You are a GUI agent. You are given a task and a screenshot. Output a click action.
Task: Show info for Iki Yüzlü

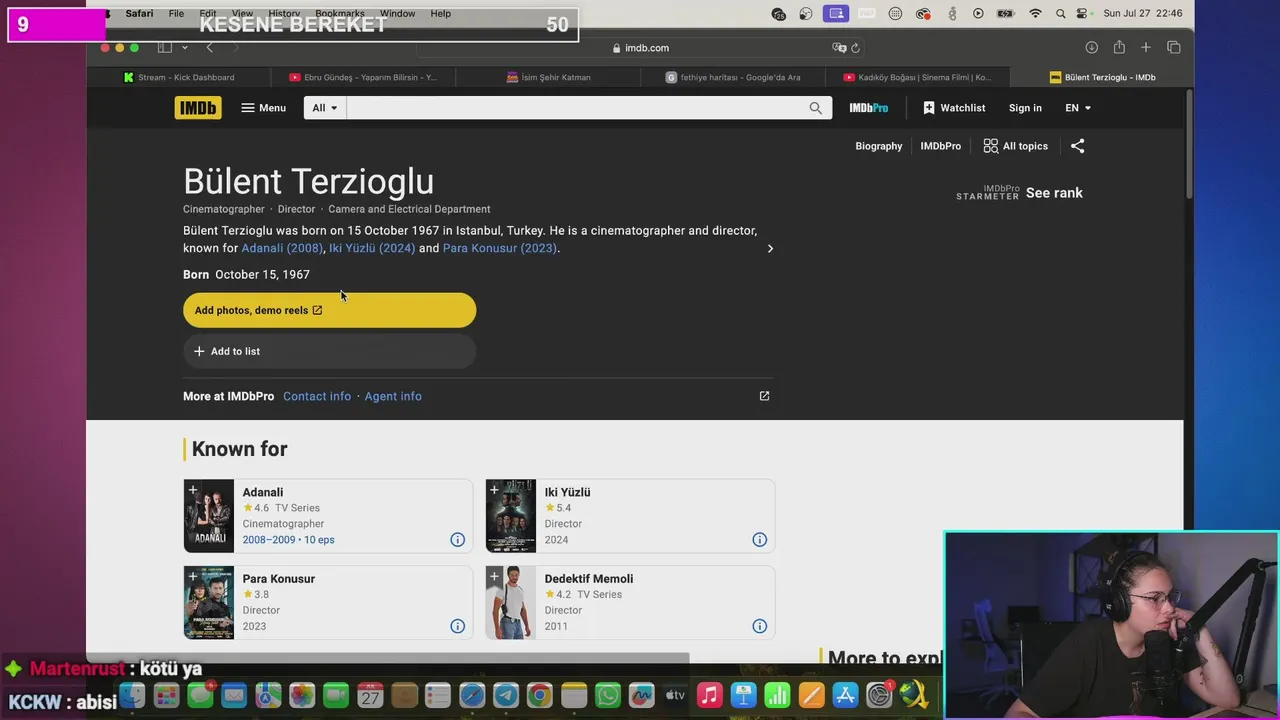pos(759,540)
